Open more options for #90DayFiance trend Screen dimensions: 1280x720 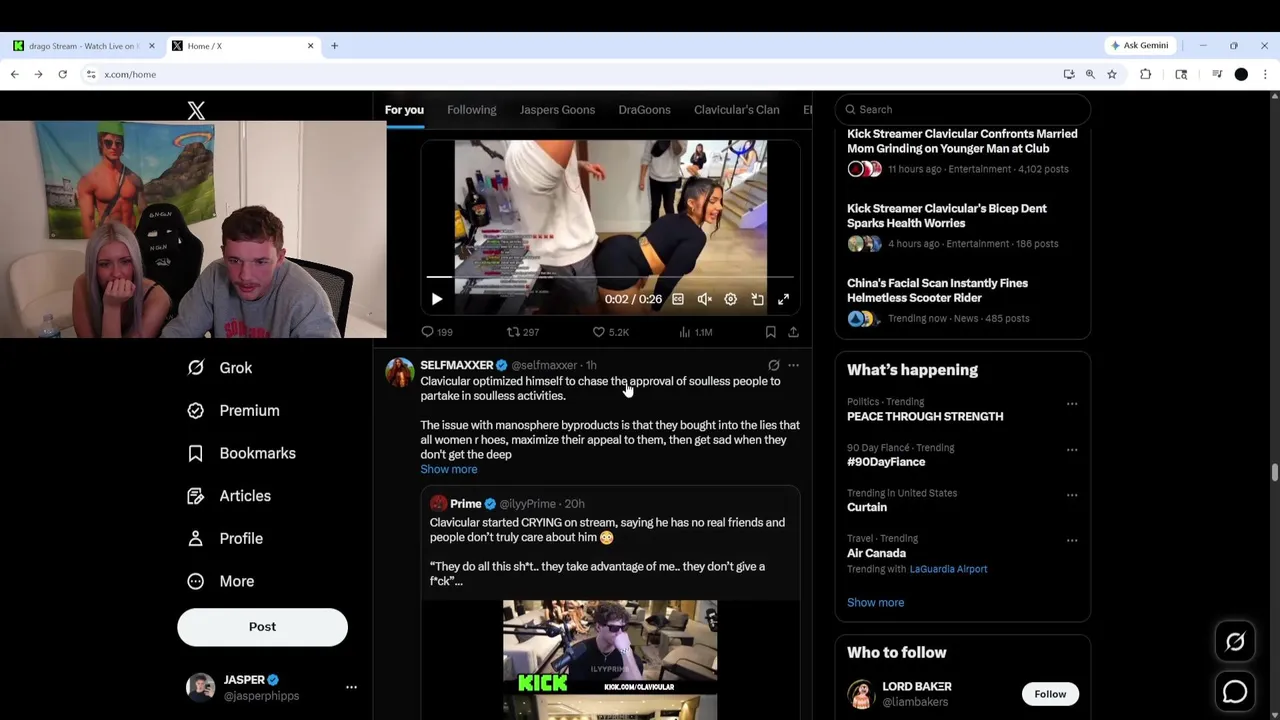[x=1072, y=450]
